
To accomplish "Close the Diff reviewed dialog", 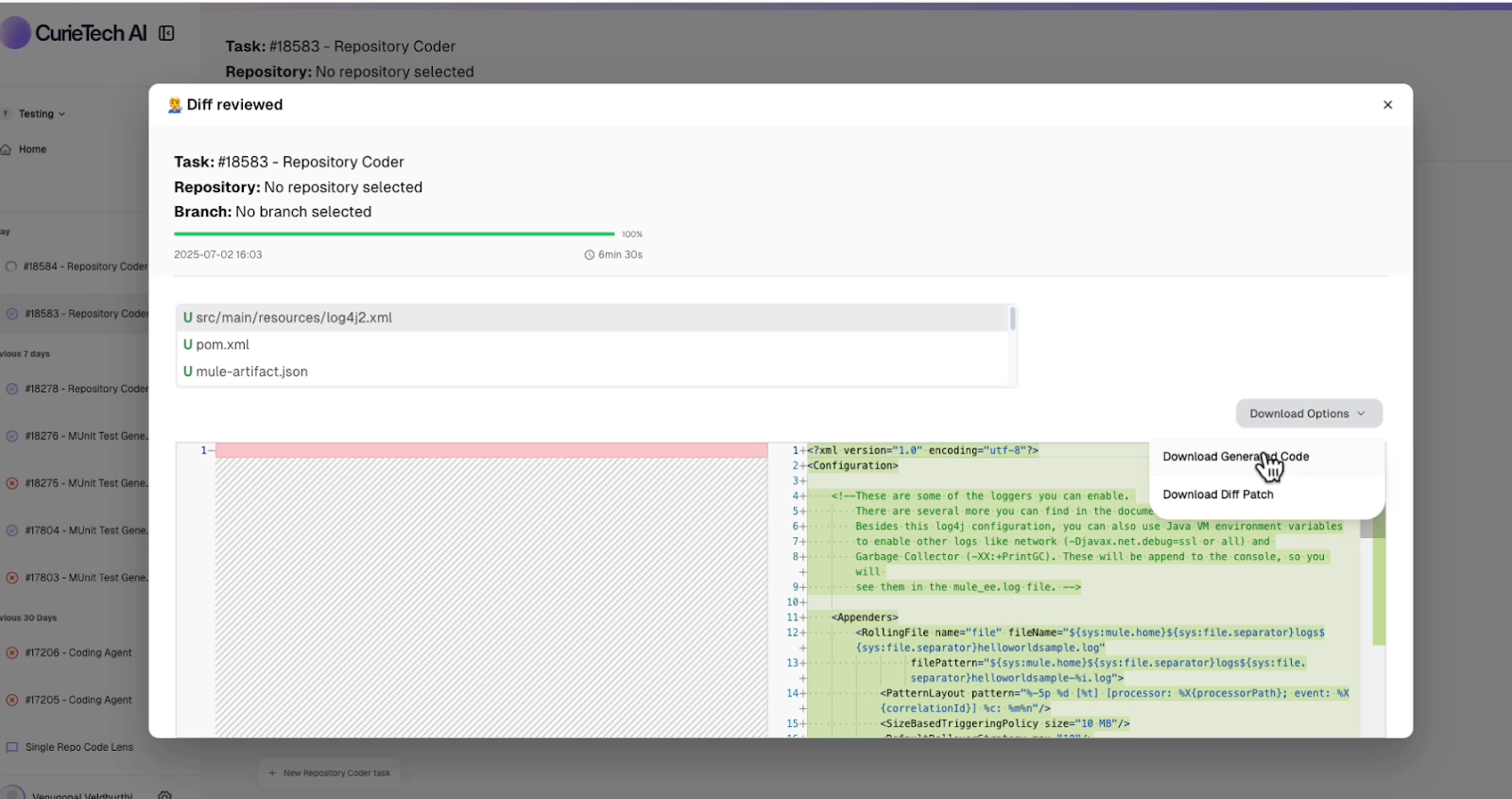I will coord(1387,105).
